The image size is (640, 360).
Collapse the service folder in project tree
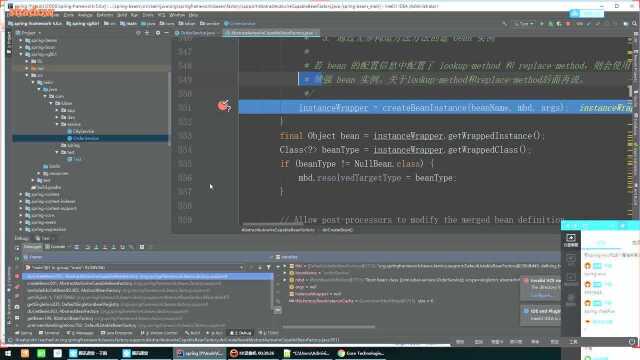coord(58,124)
